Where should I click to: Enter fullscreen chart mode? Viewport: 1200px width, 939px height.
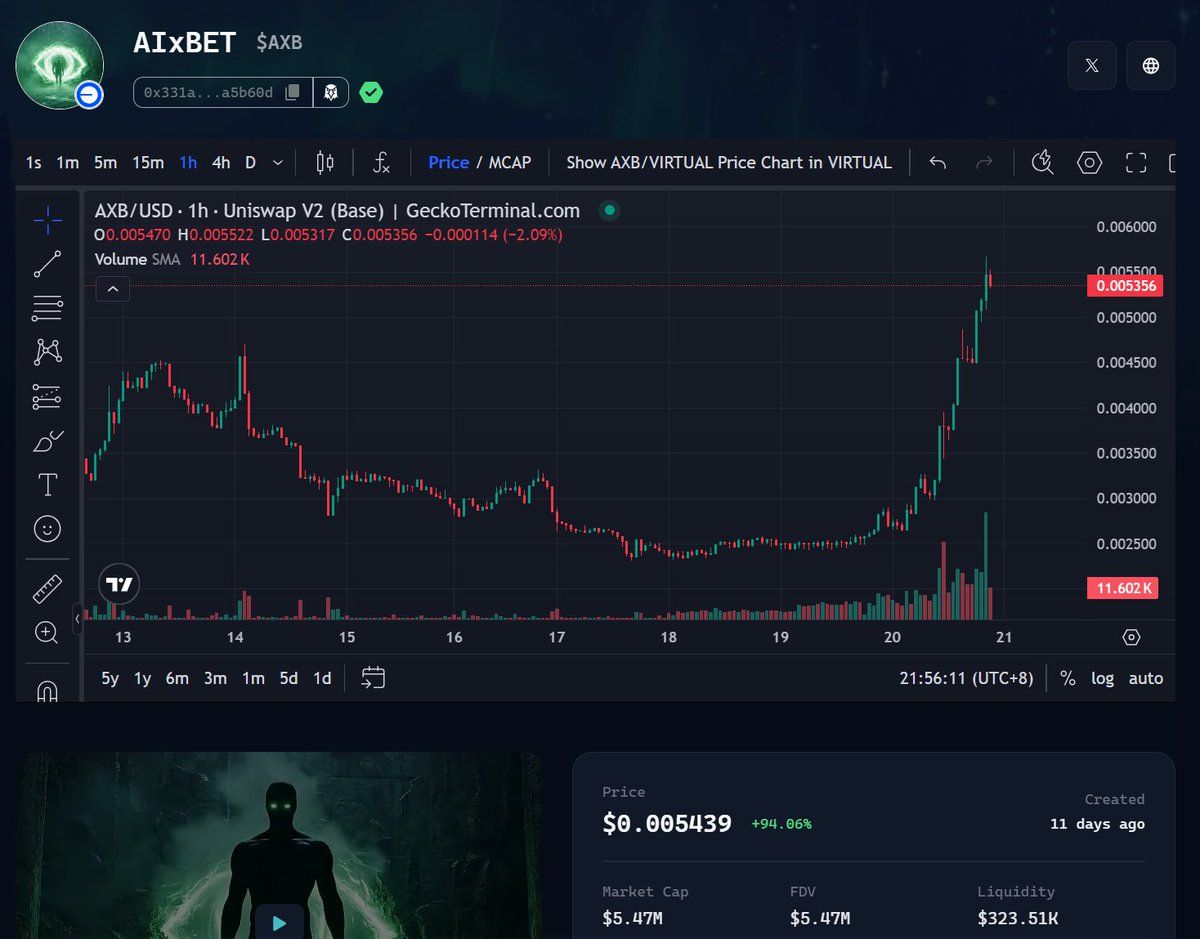point(1136,162)
